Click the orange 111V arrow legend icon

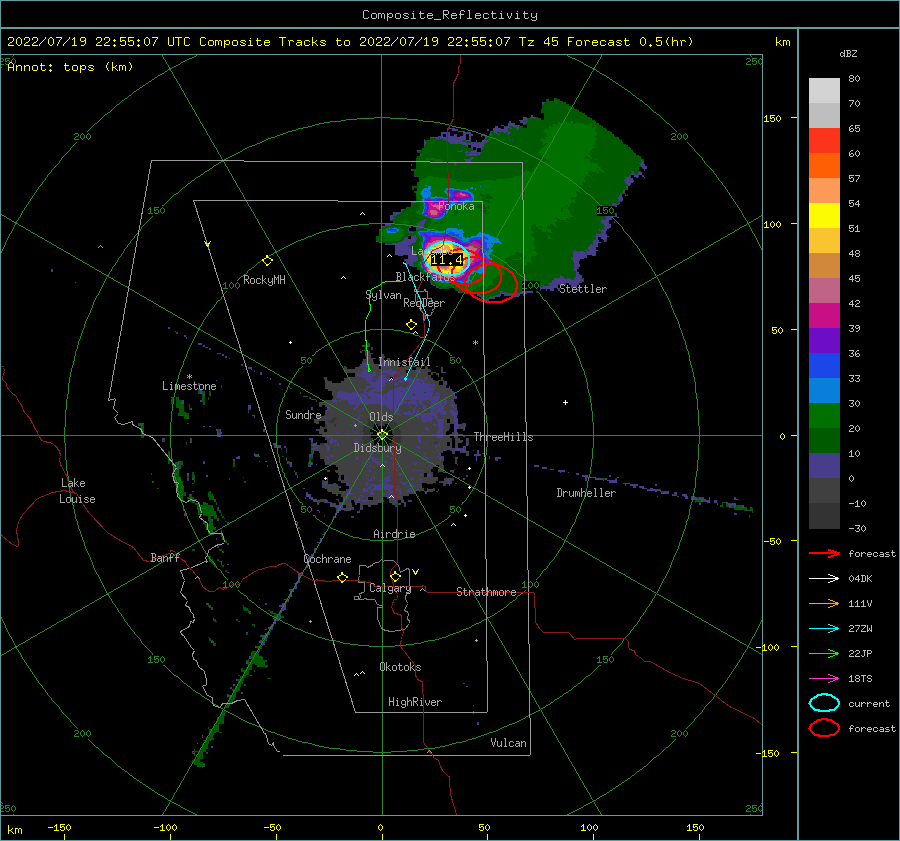(x=824, y=603)
